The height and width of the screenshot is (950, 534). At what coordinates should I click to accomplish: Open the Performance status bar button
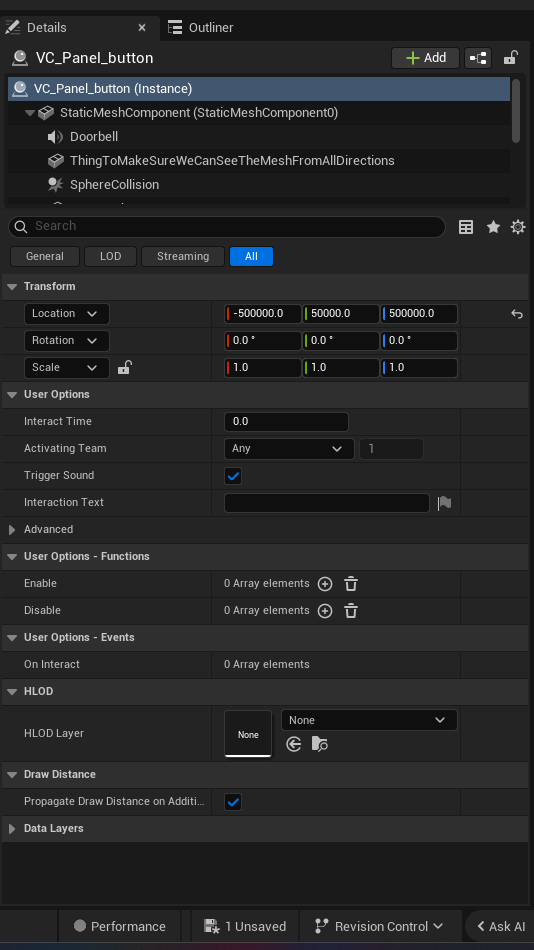tap(119, 926)
